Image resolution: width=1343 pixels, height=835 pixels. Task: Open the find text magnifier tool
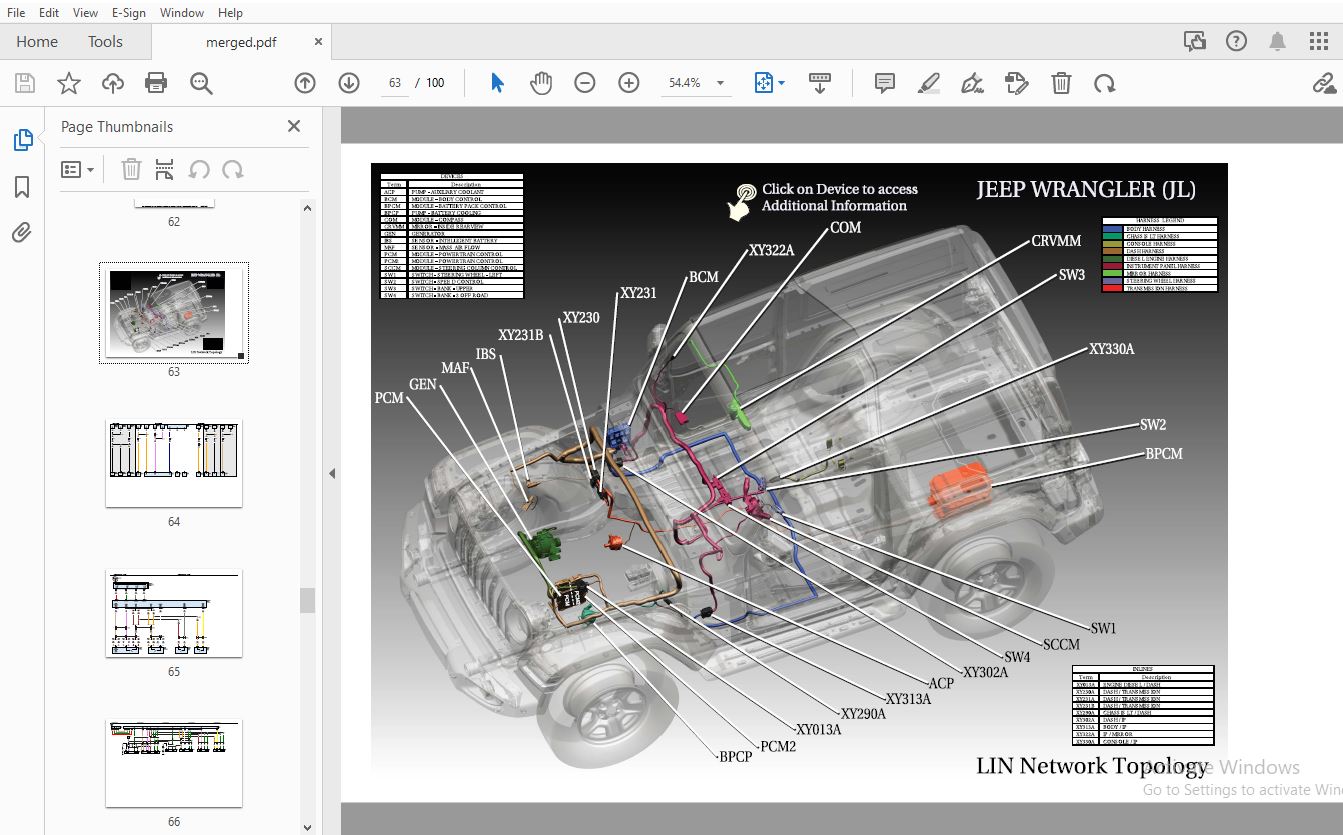pyautogui.click(x=201, y=83)
